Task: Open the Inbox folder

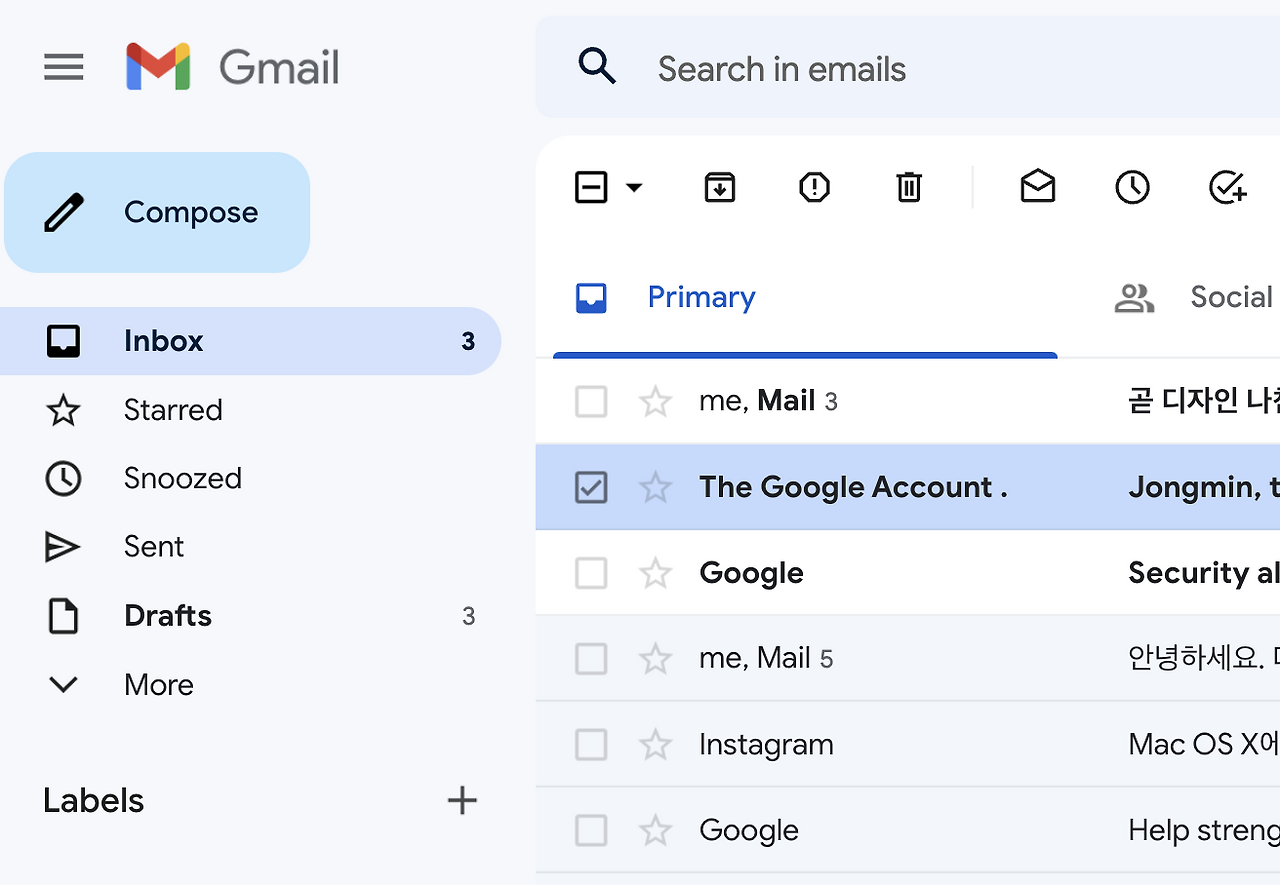Action: pyautogui.click(x=250, y=341)
